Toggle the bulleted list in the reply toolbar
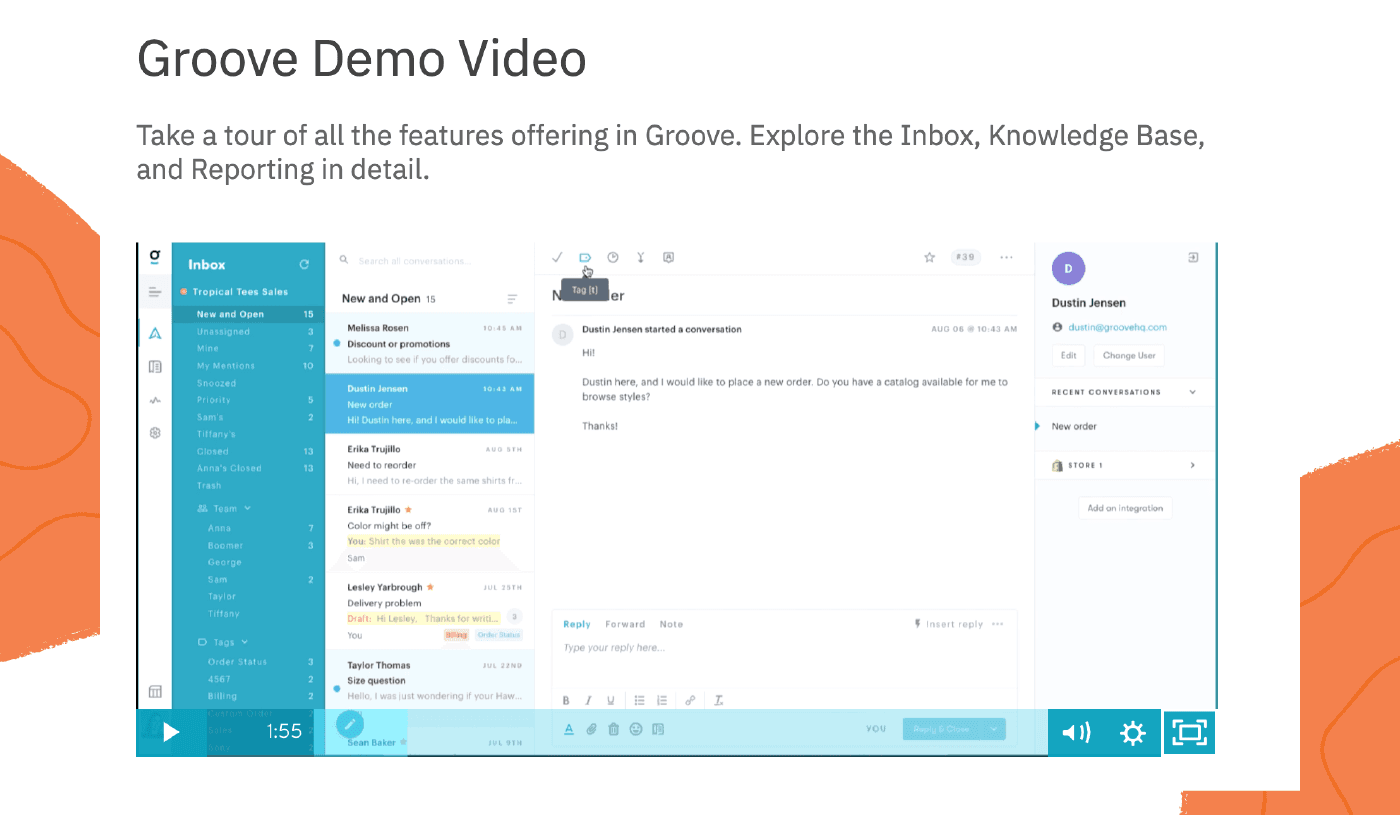 tap(640, 700)
